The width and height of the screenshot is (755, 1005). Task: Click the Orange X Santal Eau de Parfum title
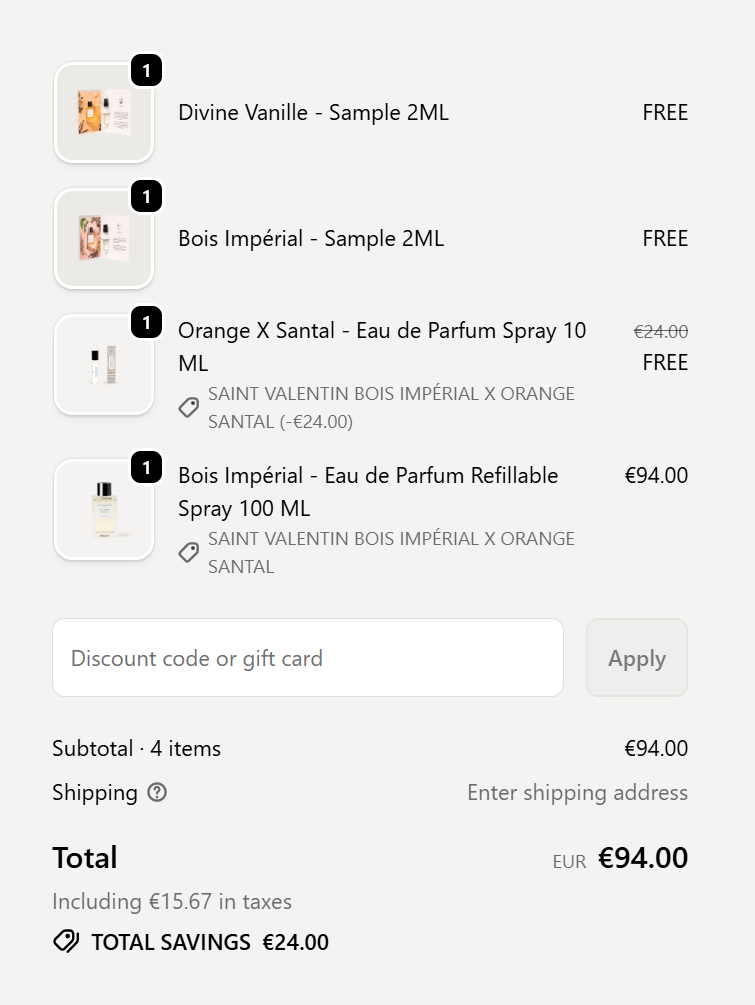(382, 346)
